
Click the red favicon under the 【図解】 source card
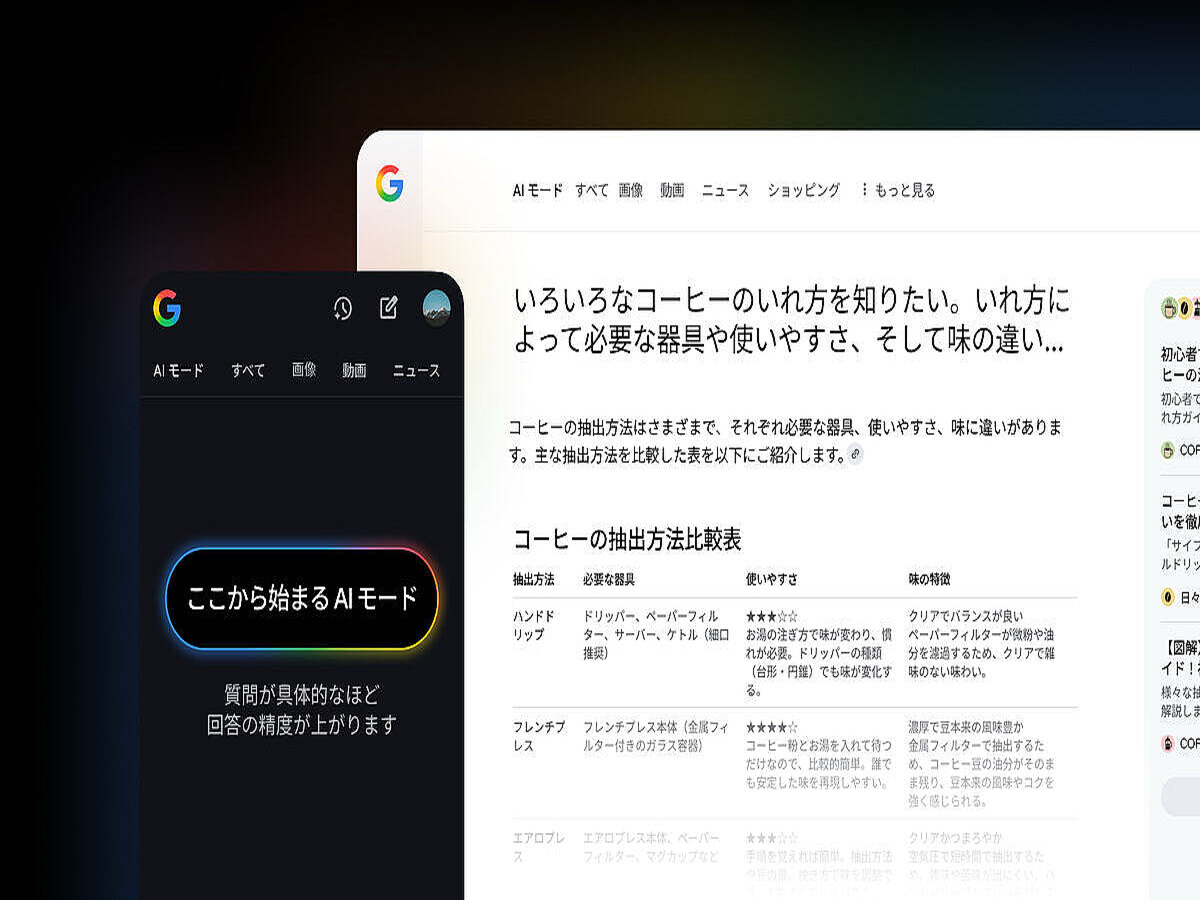click(x=1167, y=743)
